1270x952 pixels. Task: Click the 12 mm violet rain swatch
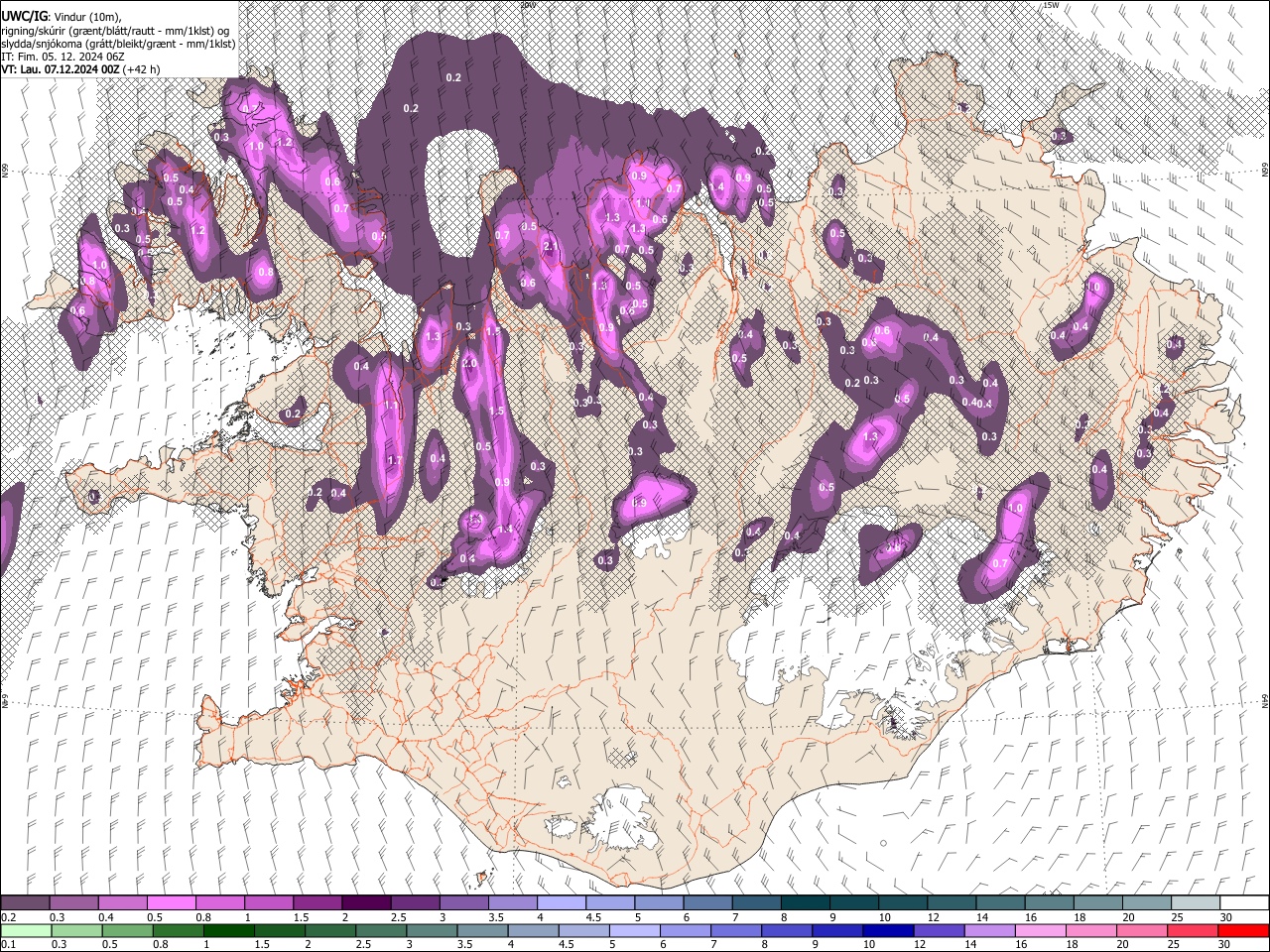pyautogui.click(x=938, y=930)
